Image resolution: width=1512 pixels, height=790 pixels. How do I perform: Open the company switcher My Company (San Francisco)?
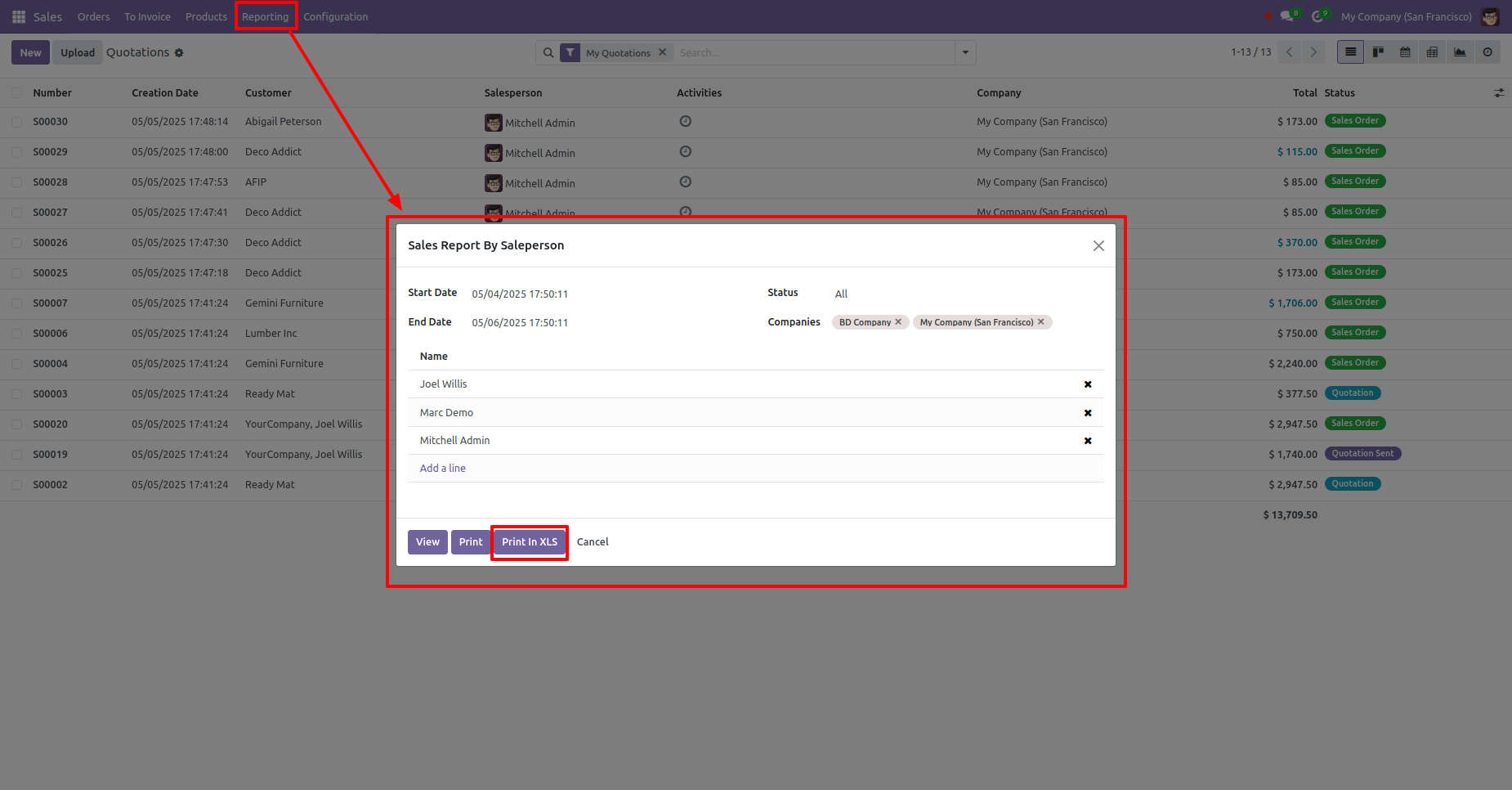(1406, 16)
